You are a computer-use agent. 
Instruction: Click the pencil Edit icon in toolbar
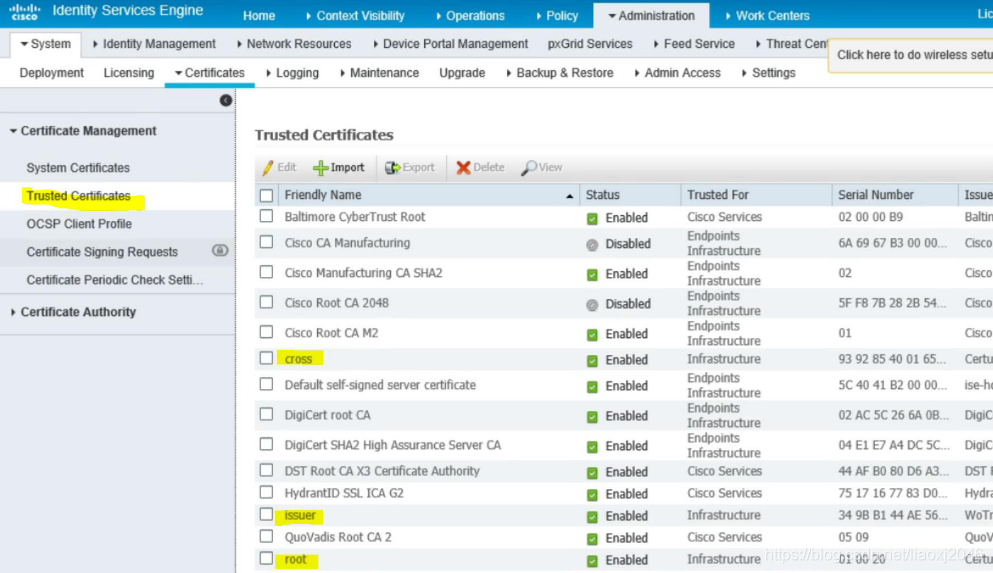(268, 168)
